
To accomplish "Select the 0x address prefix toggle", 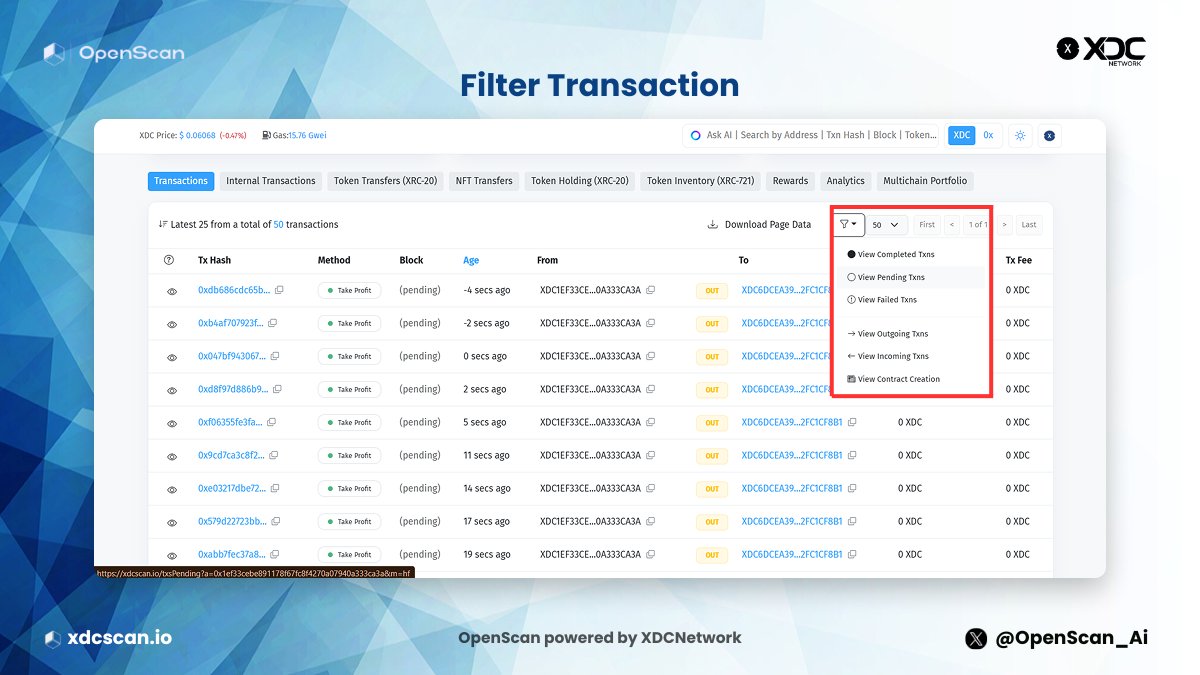I will click(988, 135).
